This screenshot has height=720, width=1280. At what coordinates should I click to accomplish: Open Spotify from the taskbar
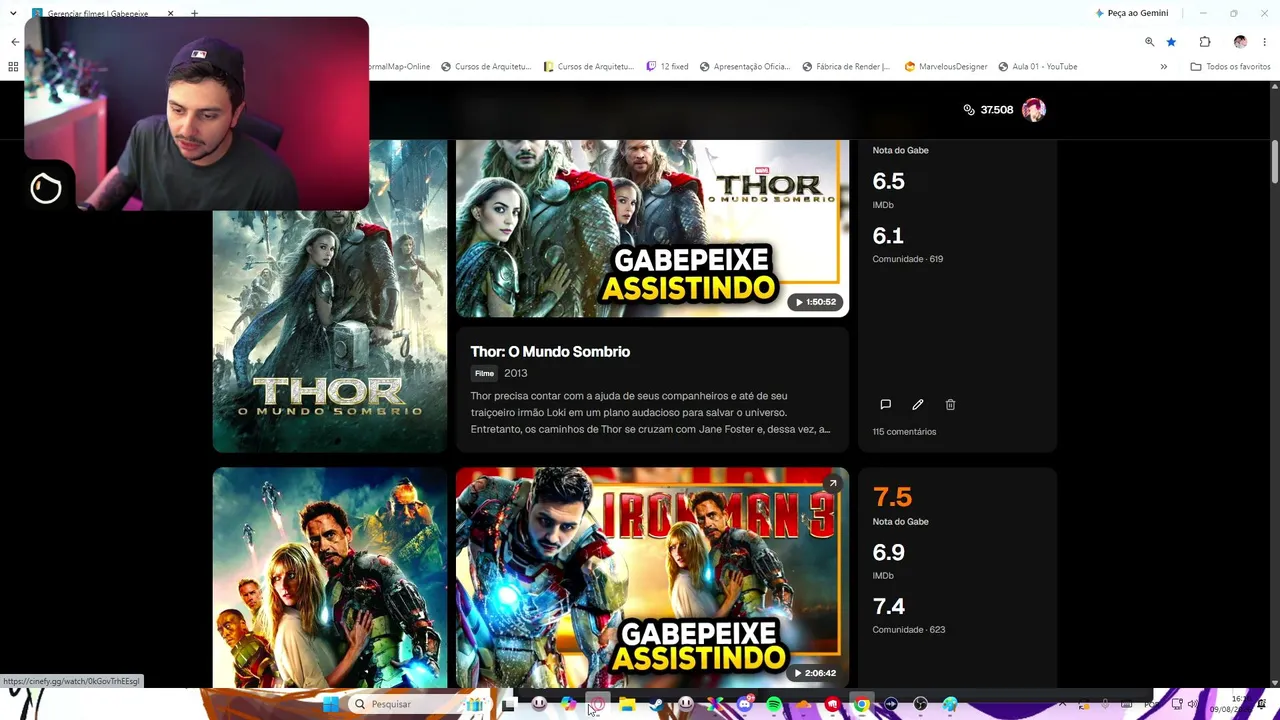point(774,704)
